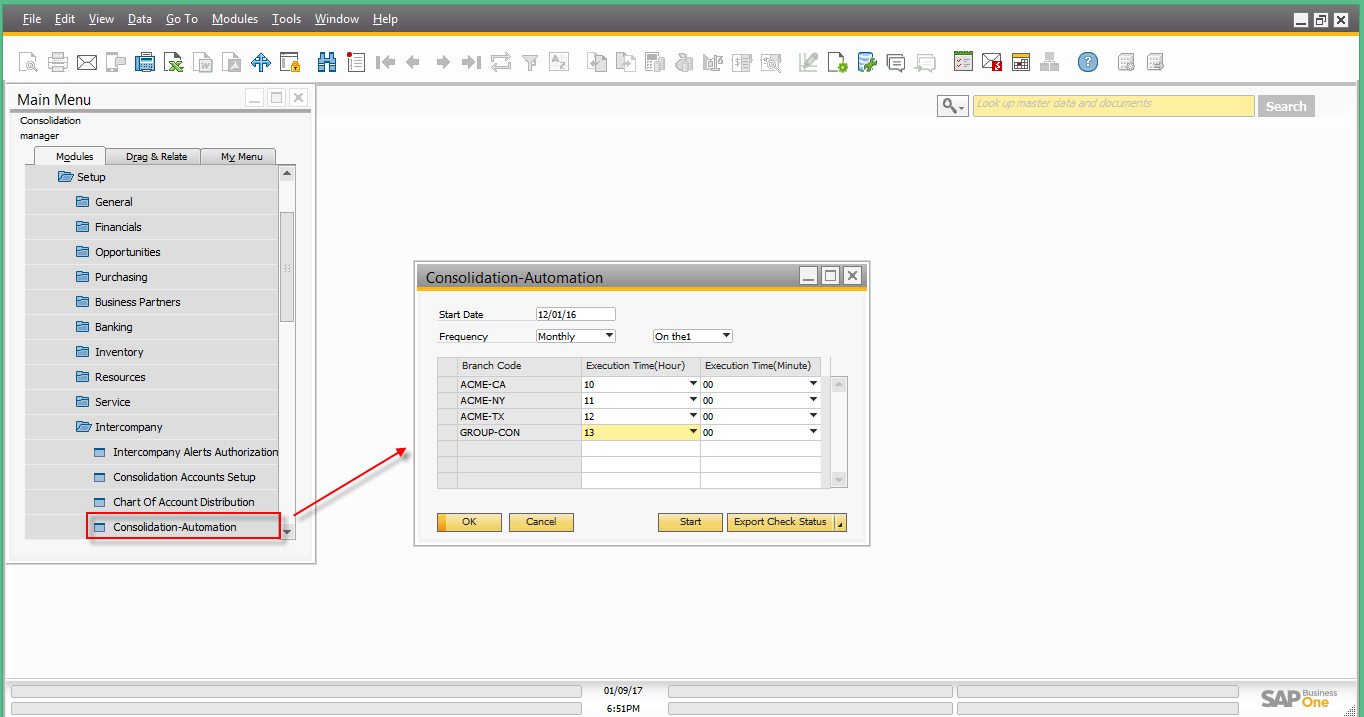
Task: Open the Lock Screen toolbar icon
Action: [290, 63]
